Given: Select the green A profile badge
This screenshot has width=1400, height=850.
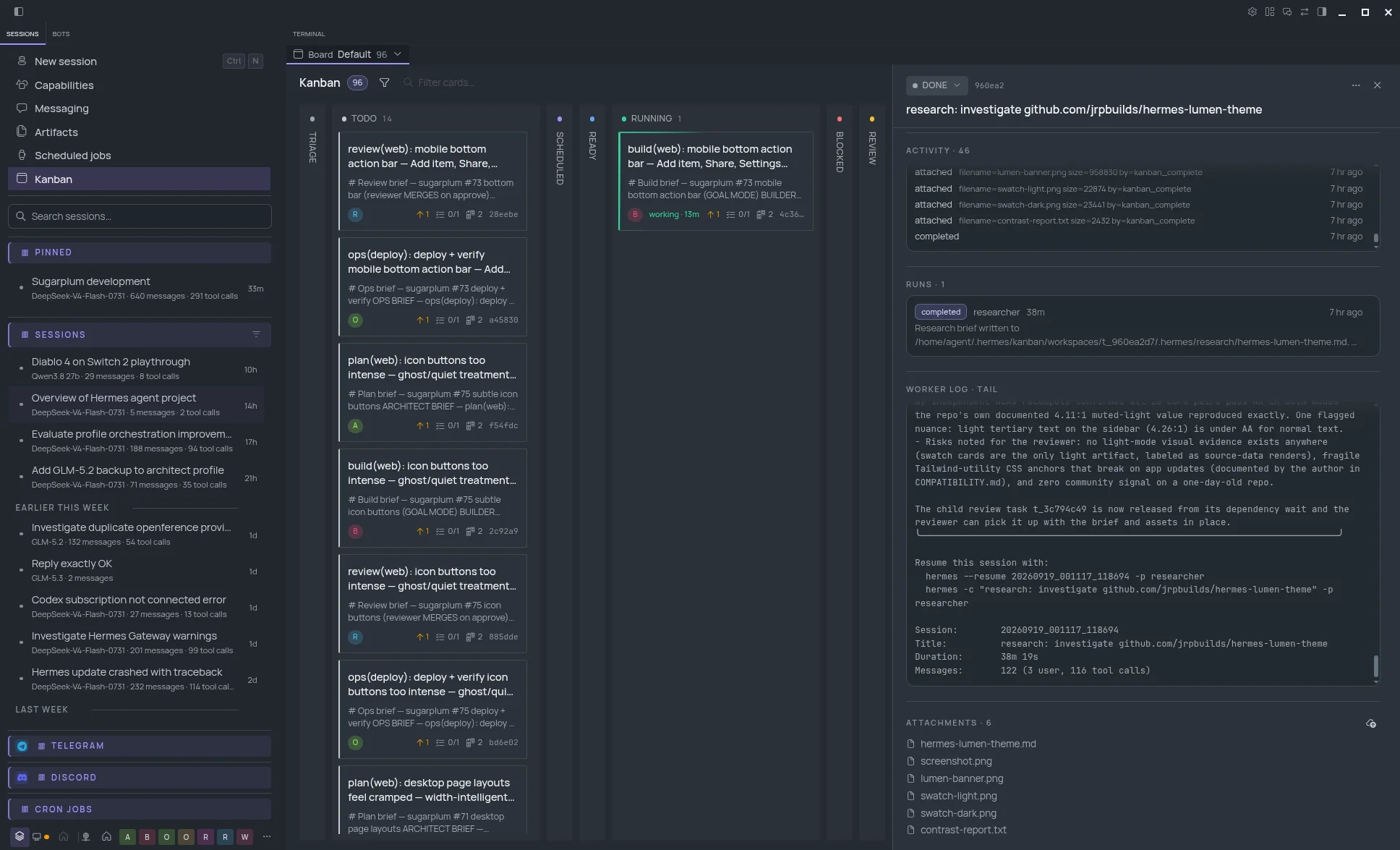Looking at the screenshot, I should click(x=127, y=837).
